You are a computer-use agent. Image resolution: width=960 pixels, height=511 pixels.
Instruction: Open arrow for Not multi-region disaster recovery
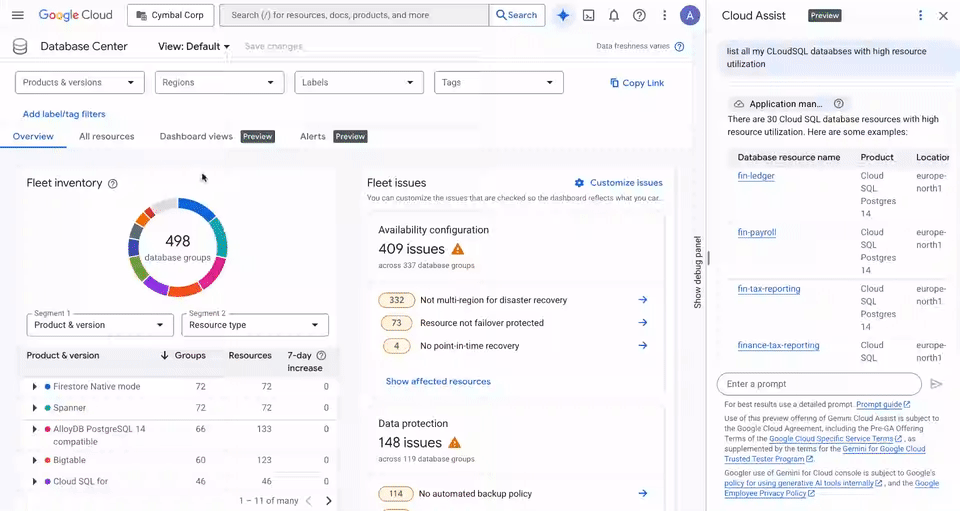coord(642,300)
